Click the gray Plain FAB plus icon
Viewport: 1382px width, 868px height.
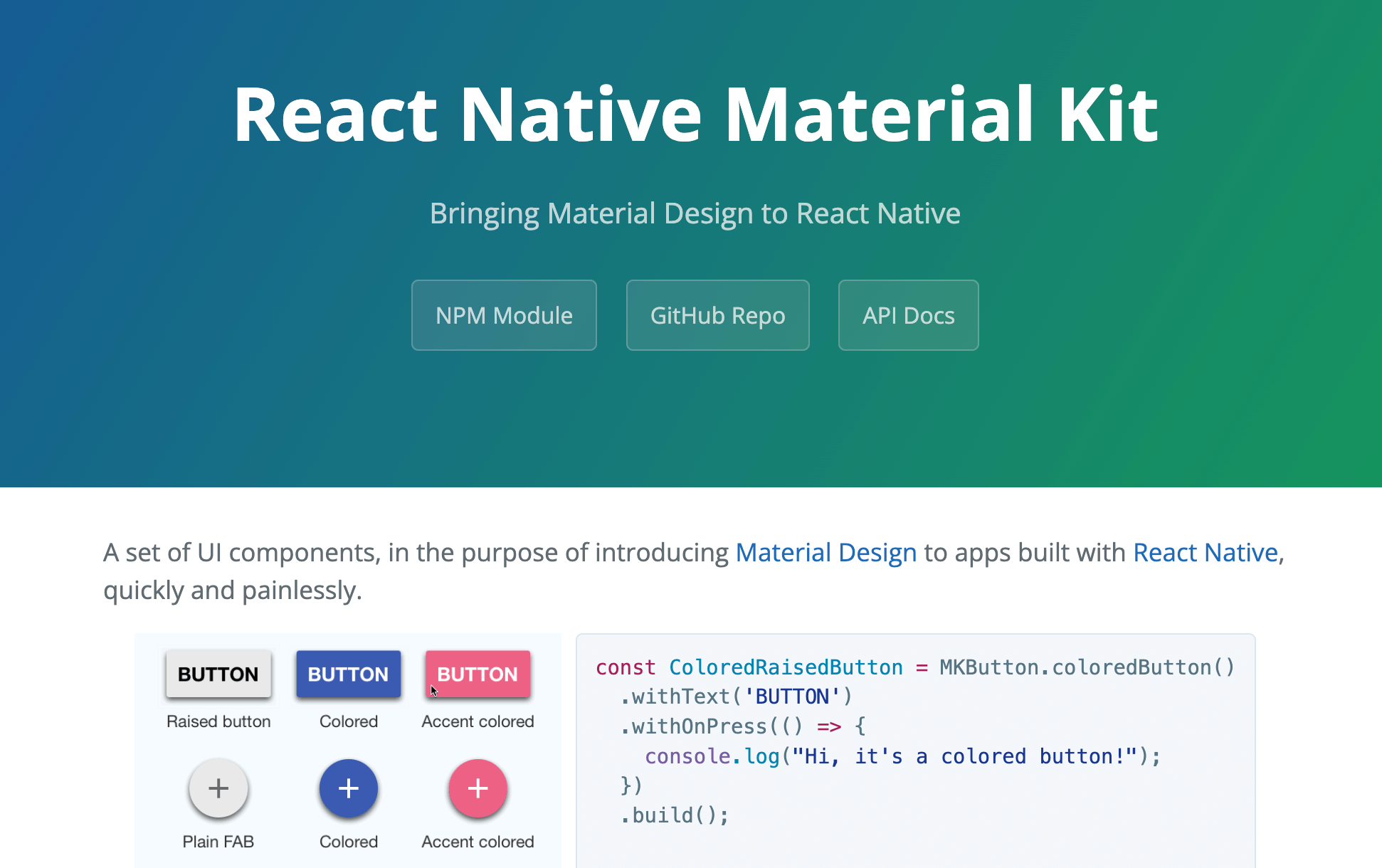pos(218,788)
